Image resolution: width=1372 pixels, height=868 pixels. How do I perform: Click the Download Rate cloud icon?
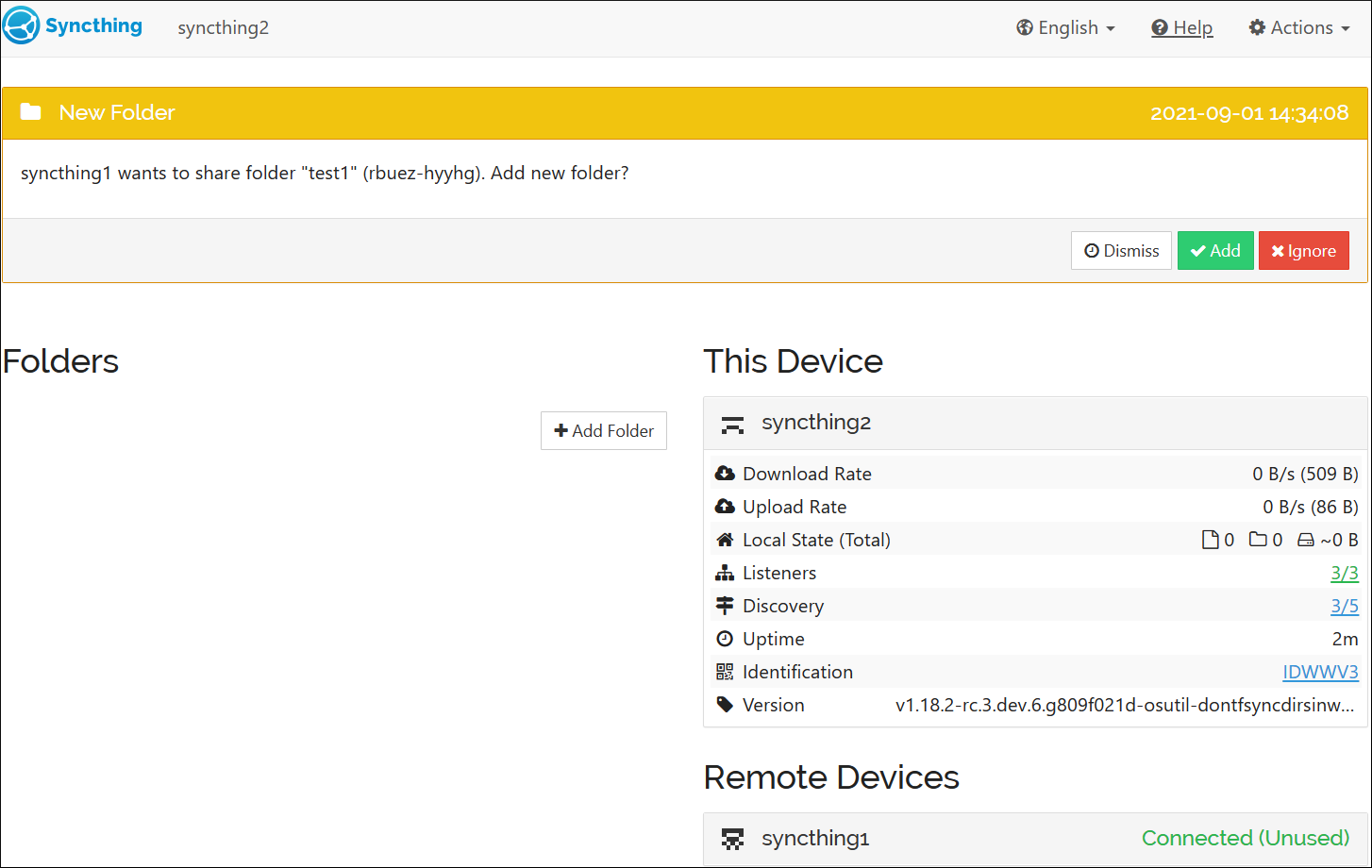coord(725,474)
